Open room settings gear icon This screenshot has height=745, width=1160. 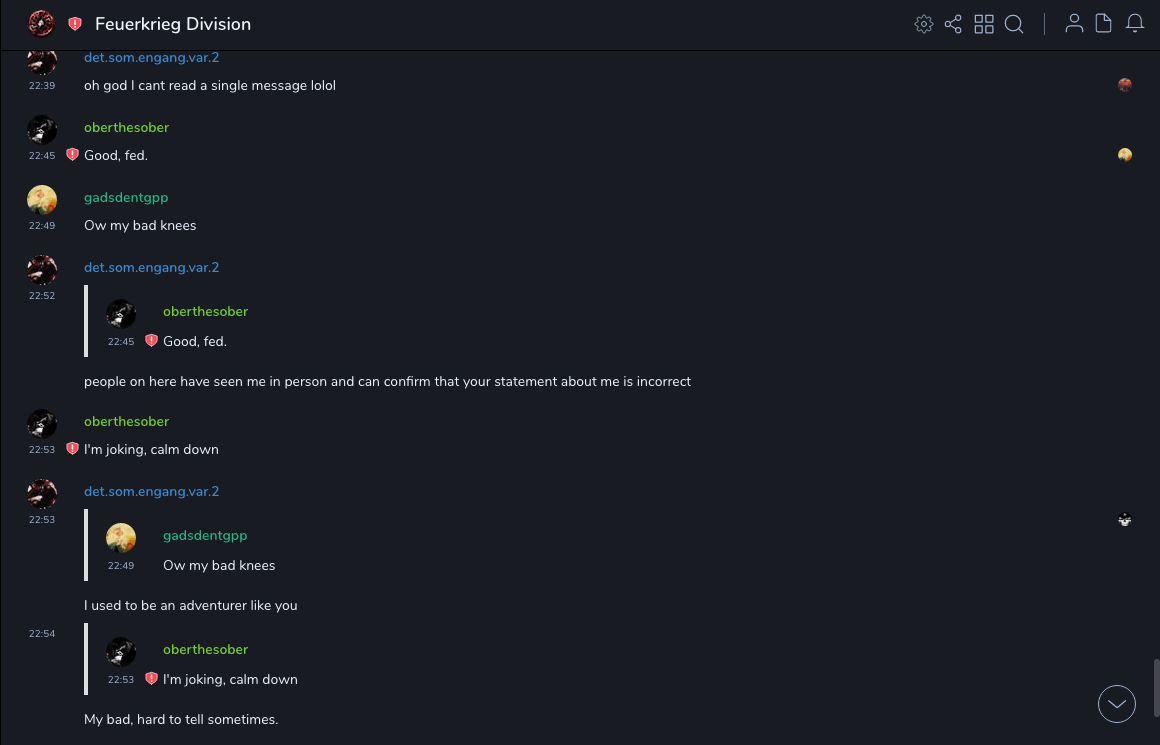924,24
